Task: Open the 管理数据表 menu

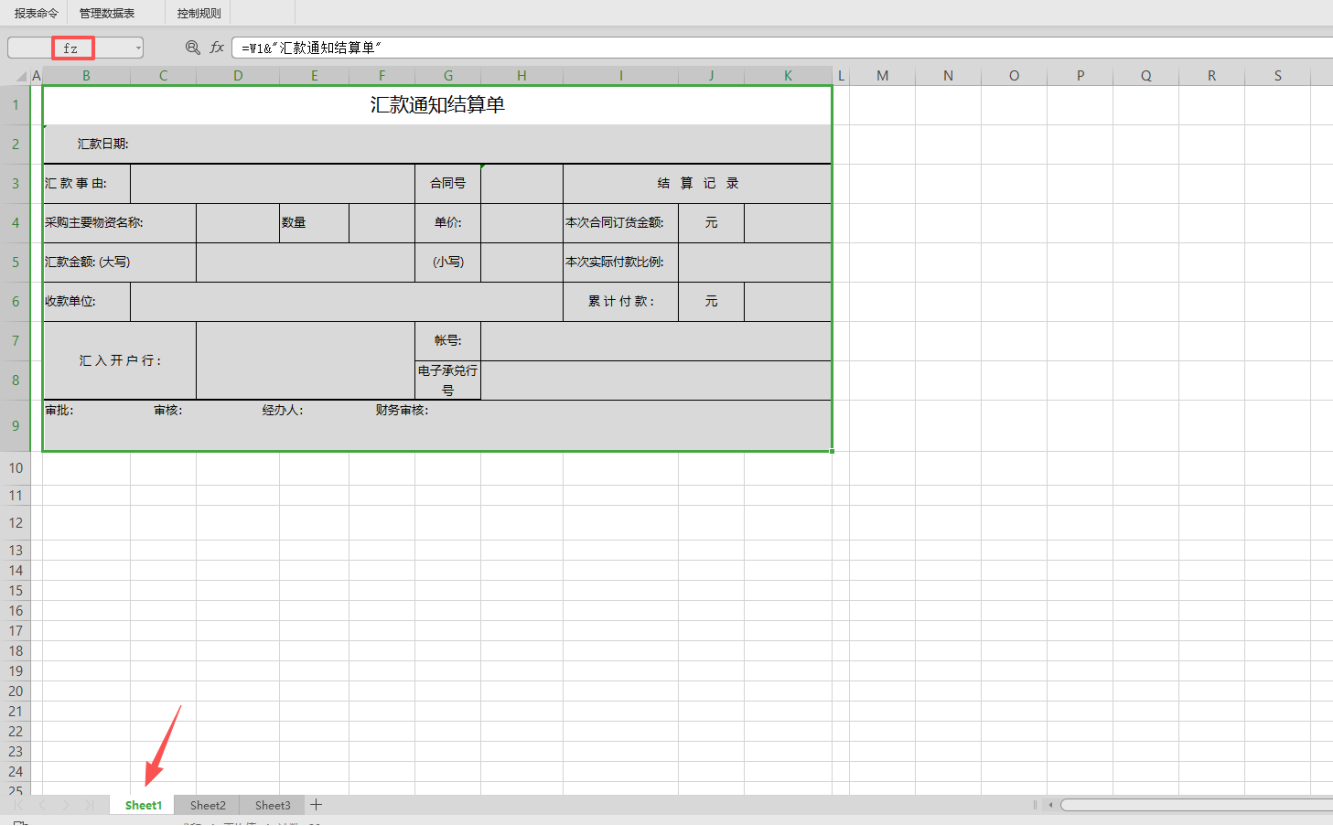Action: pyautogui.click(x=107, y=13)
